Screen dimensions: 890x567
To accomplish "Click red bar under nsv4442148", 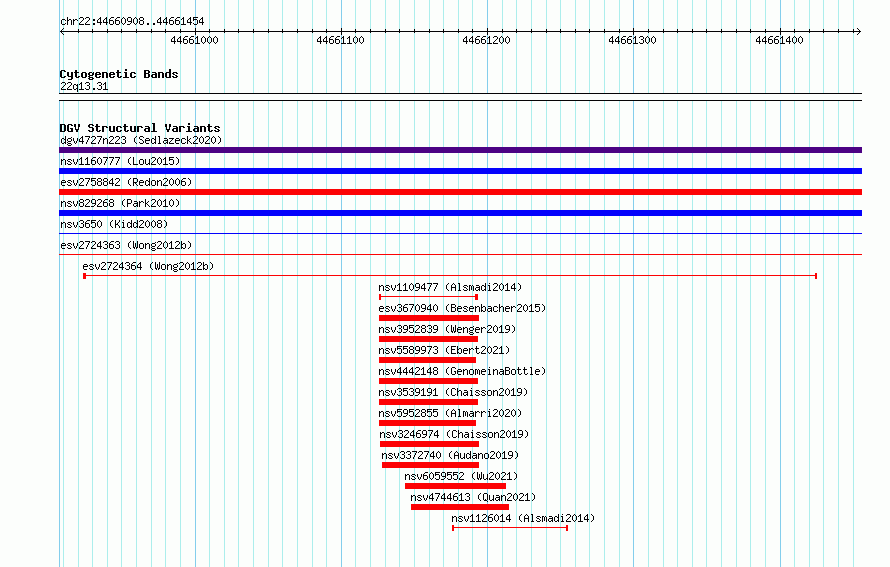I will (x=429, y=381).
